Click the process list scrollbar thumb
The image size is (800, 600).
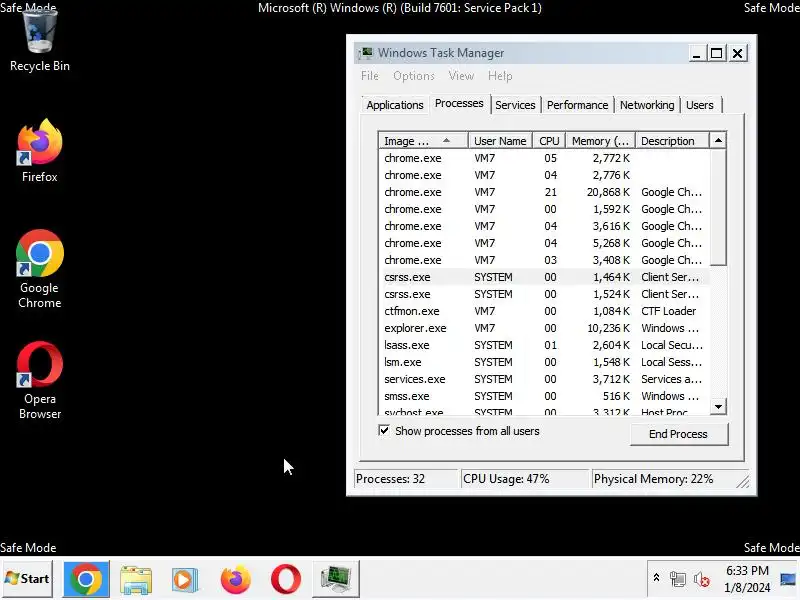(x=718, y=207)
